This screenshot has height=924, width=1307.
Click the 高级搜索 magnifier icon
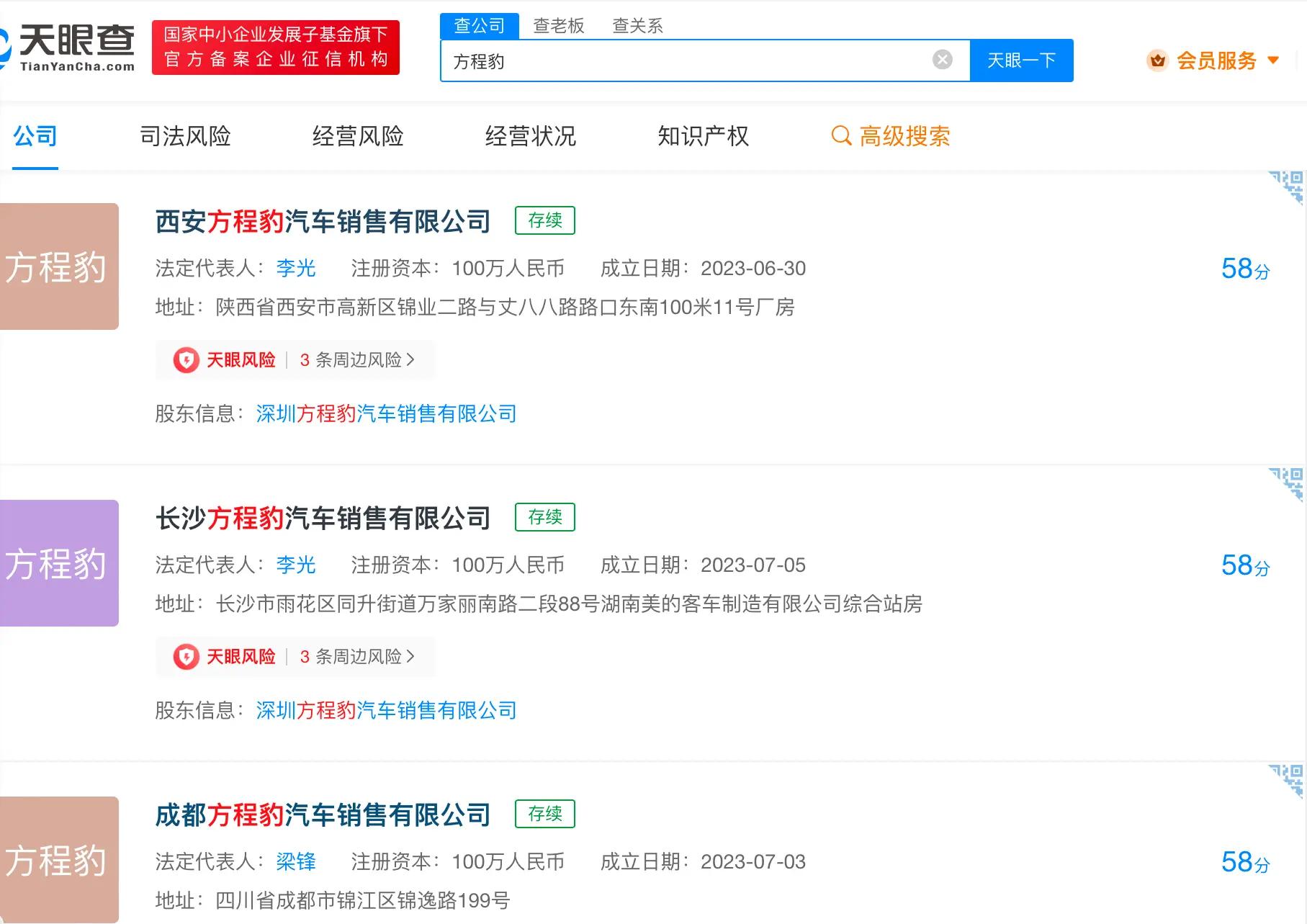coord(841,135)
